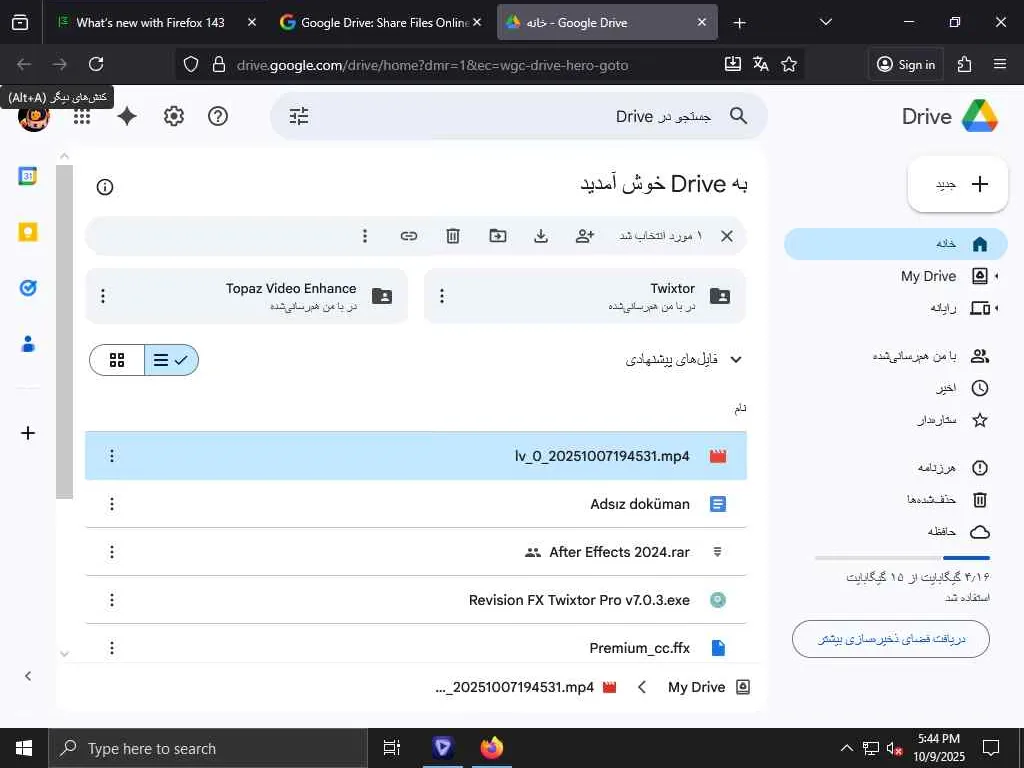Click the magnifier search icon in Drive
The image size is (1024, 768).
coord(739,116)
